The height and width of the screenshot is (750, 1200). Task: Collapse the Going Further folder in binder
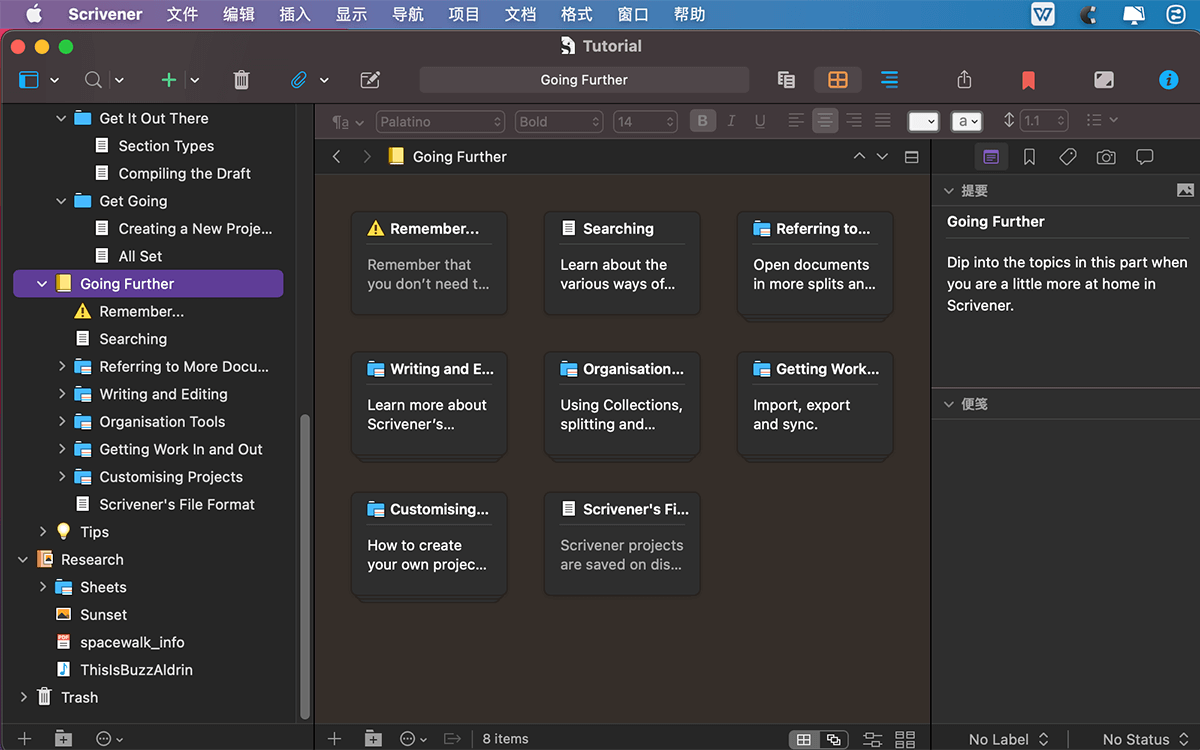coord(42,284)
